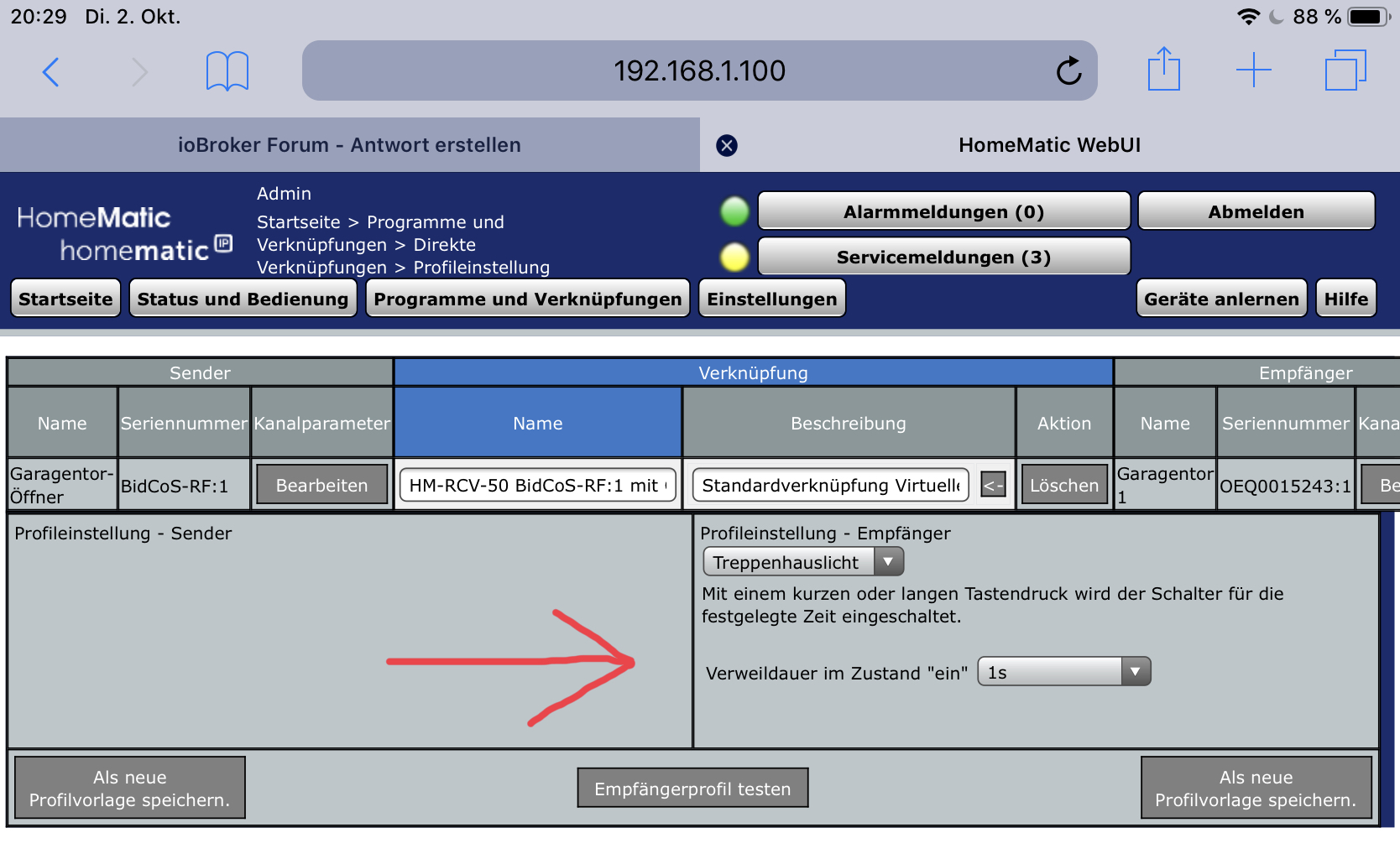Click the BidCoS-RF:1 serial number cell
The height and width of the screenshot is (859, 1400).
[x=184, y=486]
